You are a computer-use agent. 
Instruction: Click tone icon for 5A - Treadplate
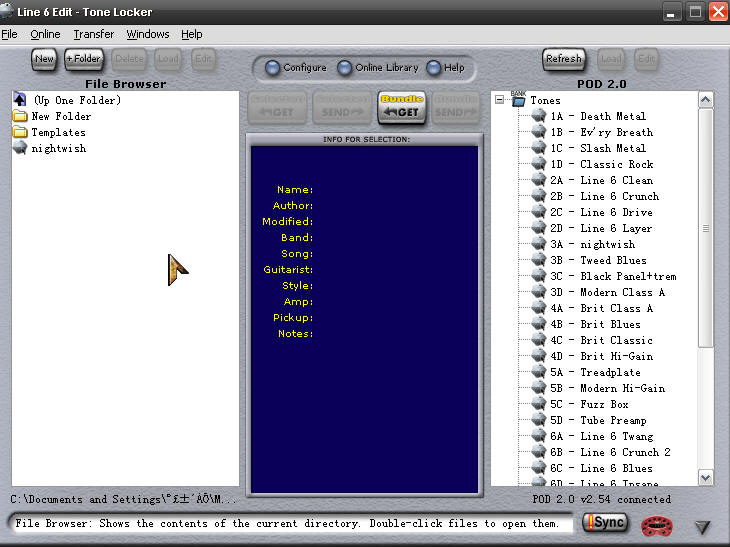[x=539, y=372]
